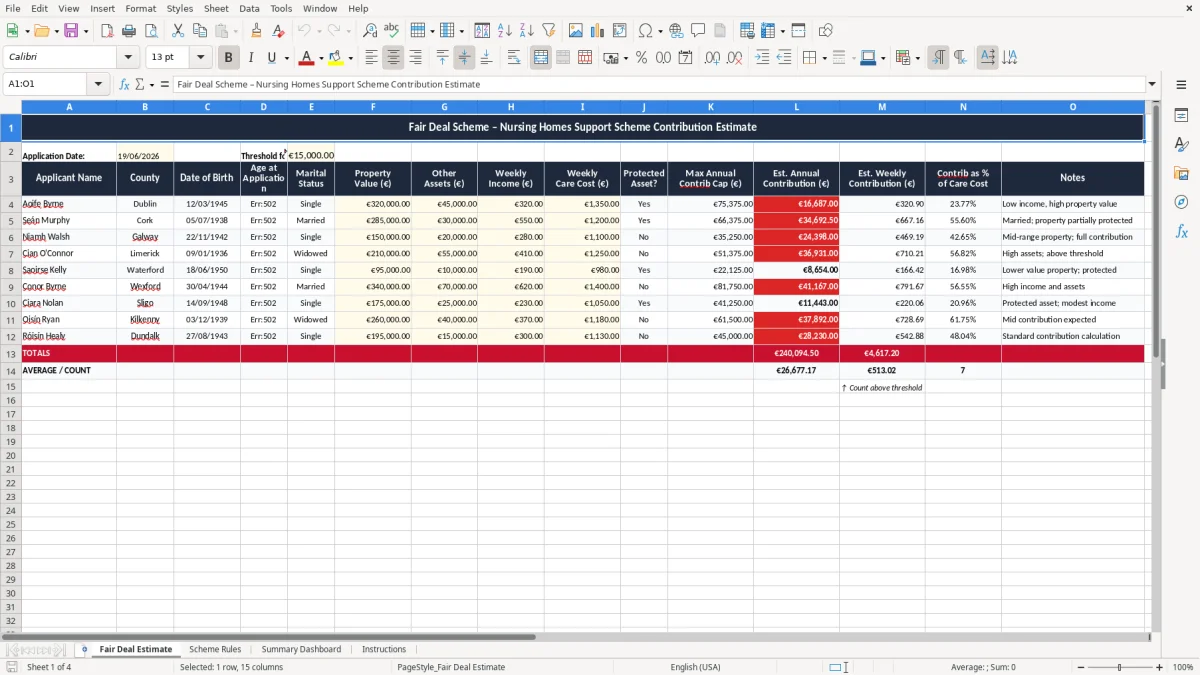
Task: Click the font color red swatch
Action: 307,58
